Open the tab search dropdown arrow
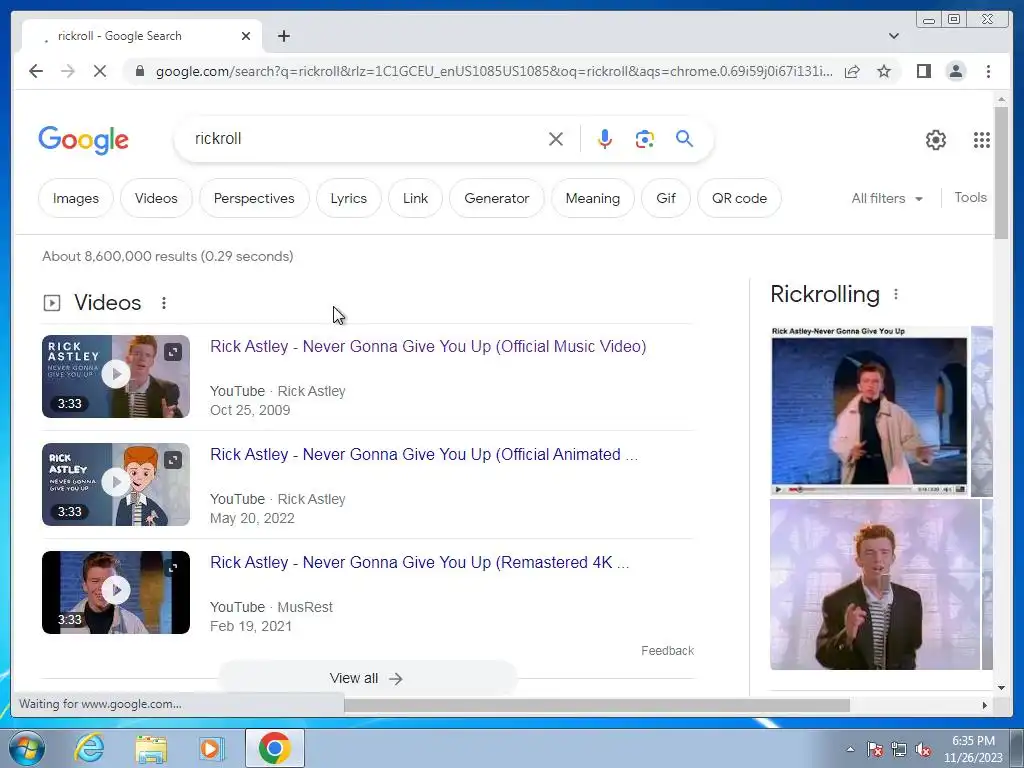This screenshot has height=768, width=1024. coord(894,36)
